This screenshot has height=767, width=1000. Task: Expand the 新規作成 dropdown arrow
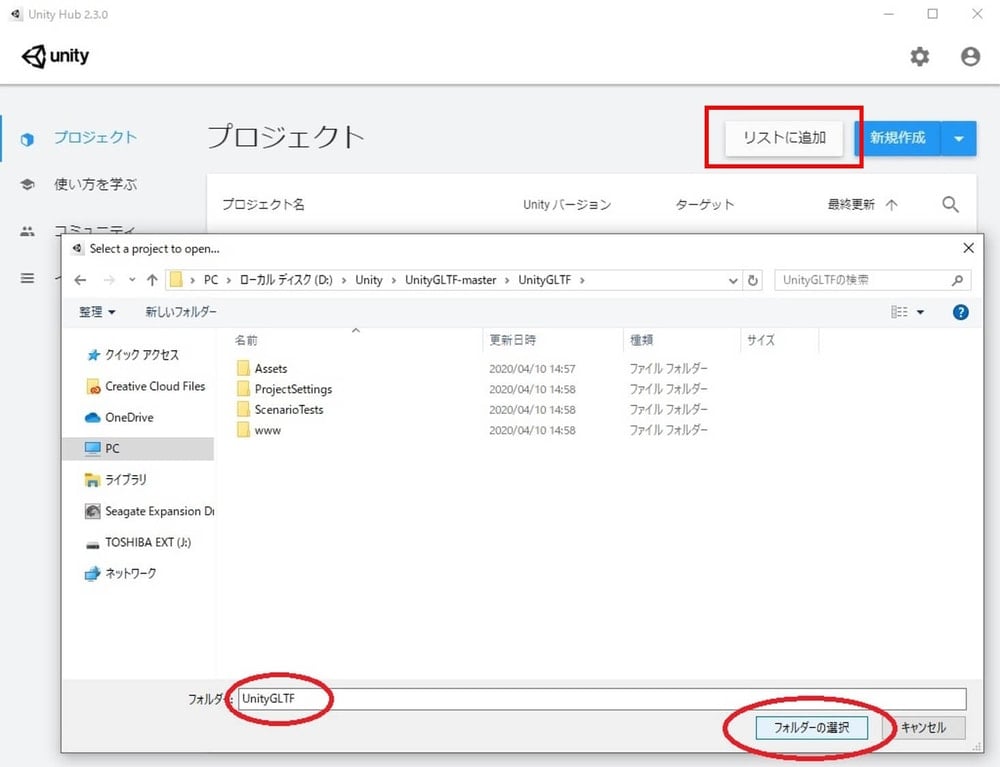click(x=959, y=138)
